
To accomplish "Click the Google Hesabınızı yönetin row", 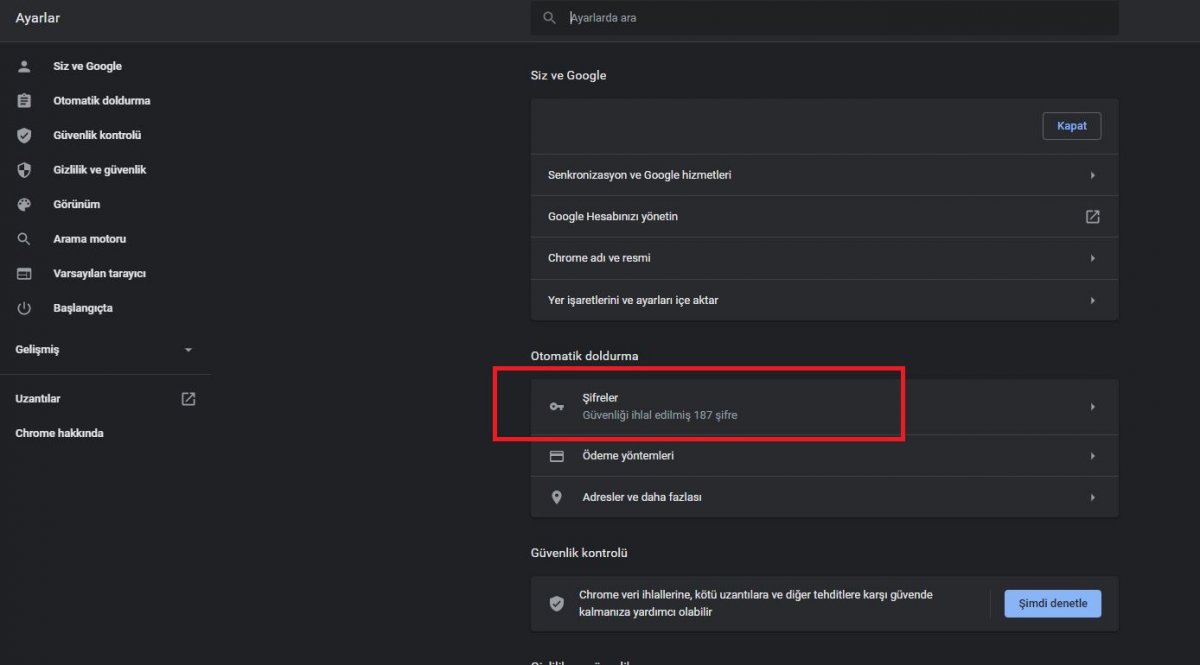I will [824, 216].
